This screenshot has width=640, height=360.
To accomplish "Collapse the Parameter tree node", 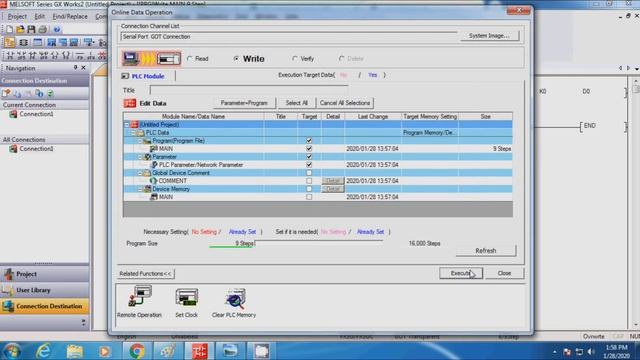I will pos(140,157).
